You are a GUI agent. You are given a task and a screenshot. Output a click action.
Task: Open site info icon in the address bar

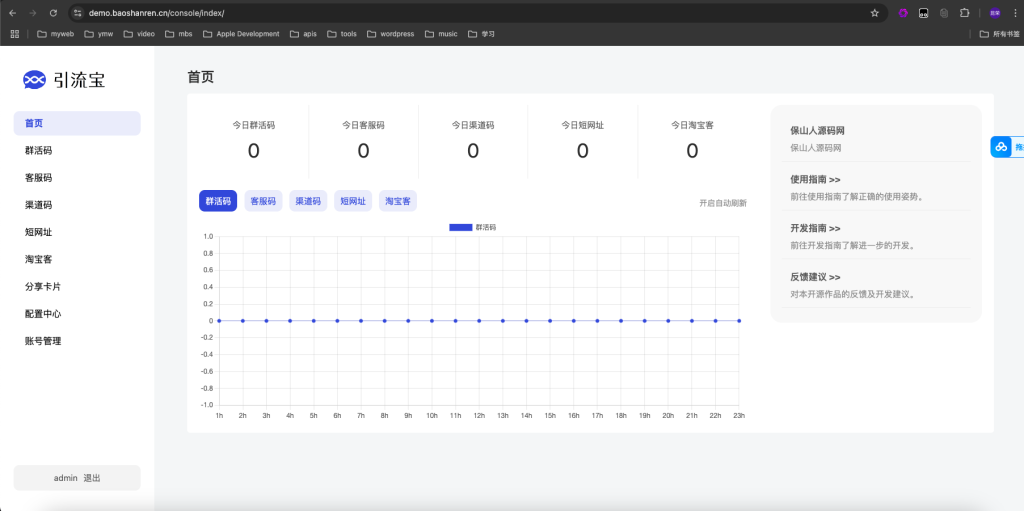click(78, 12)
